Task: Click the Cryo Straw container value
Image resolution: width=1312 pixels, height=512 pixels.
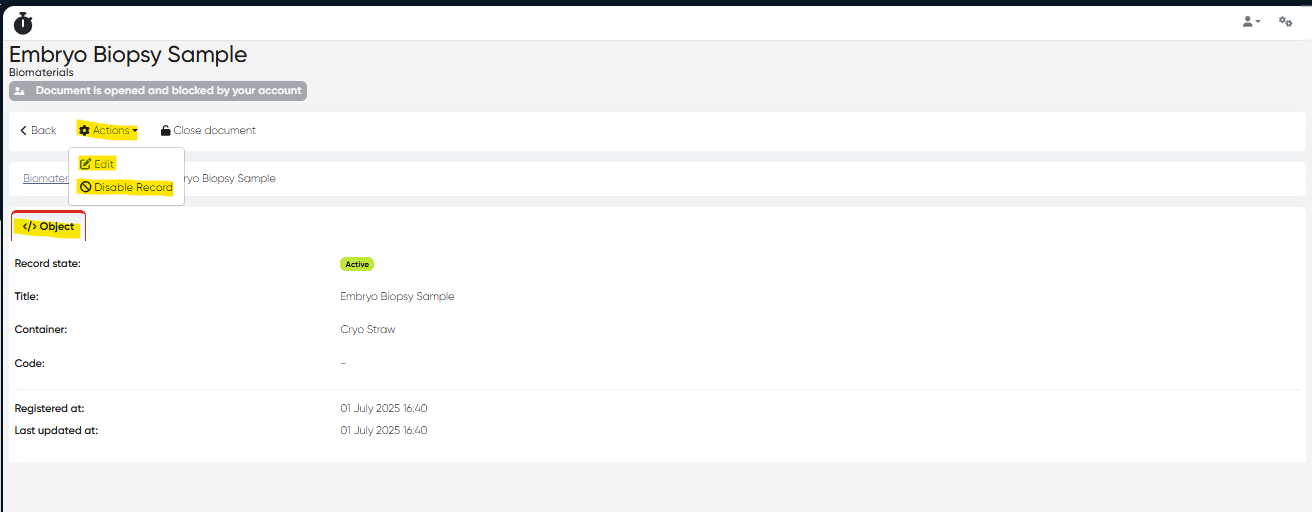Action: tap(367, 329)
